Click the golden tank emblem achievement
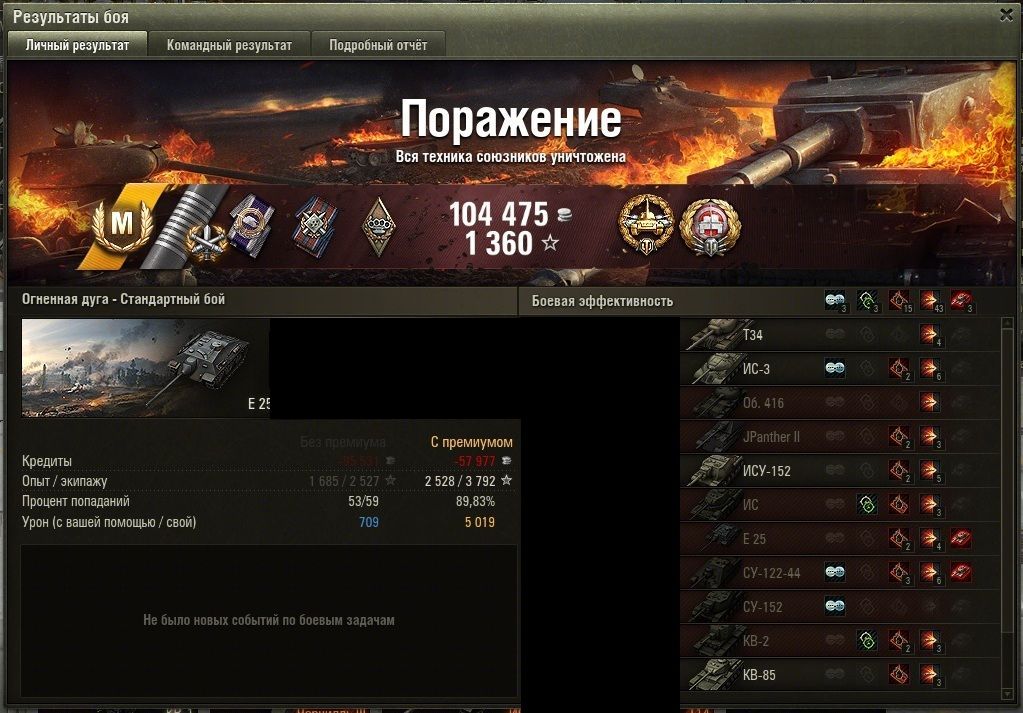 [x=646, y=224]
